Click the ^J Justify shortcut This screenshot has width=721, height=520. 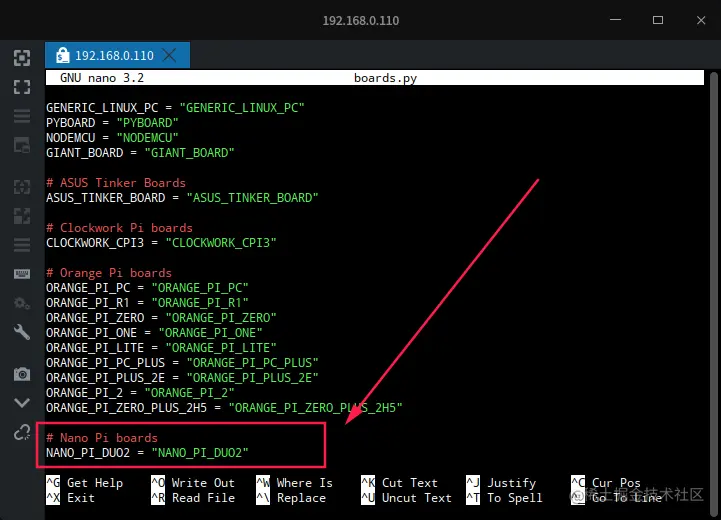click(x=501, y=483)
